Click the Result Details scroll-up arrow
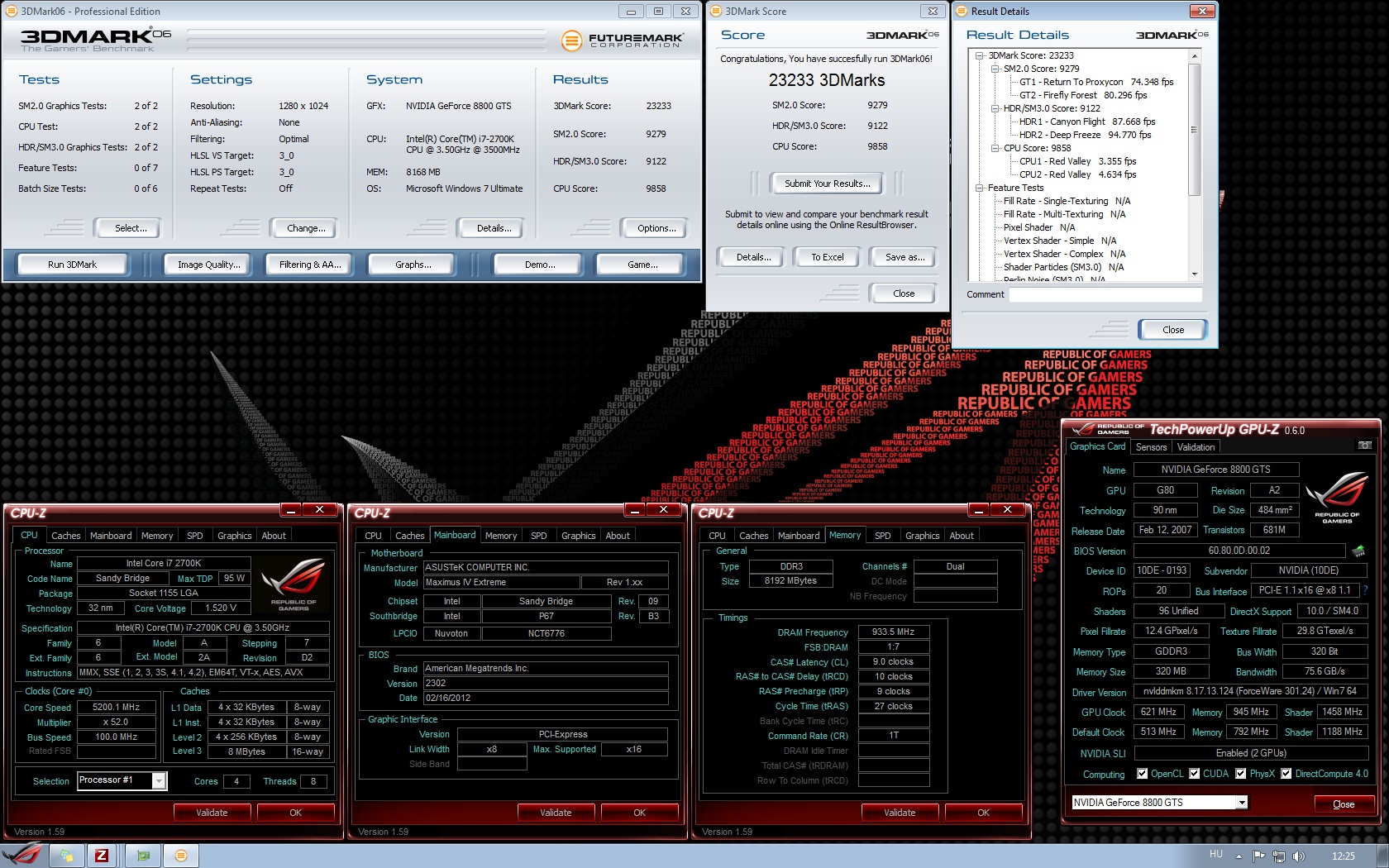 1194,56
